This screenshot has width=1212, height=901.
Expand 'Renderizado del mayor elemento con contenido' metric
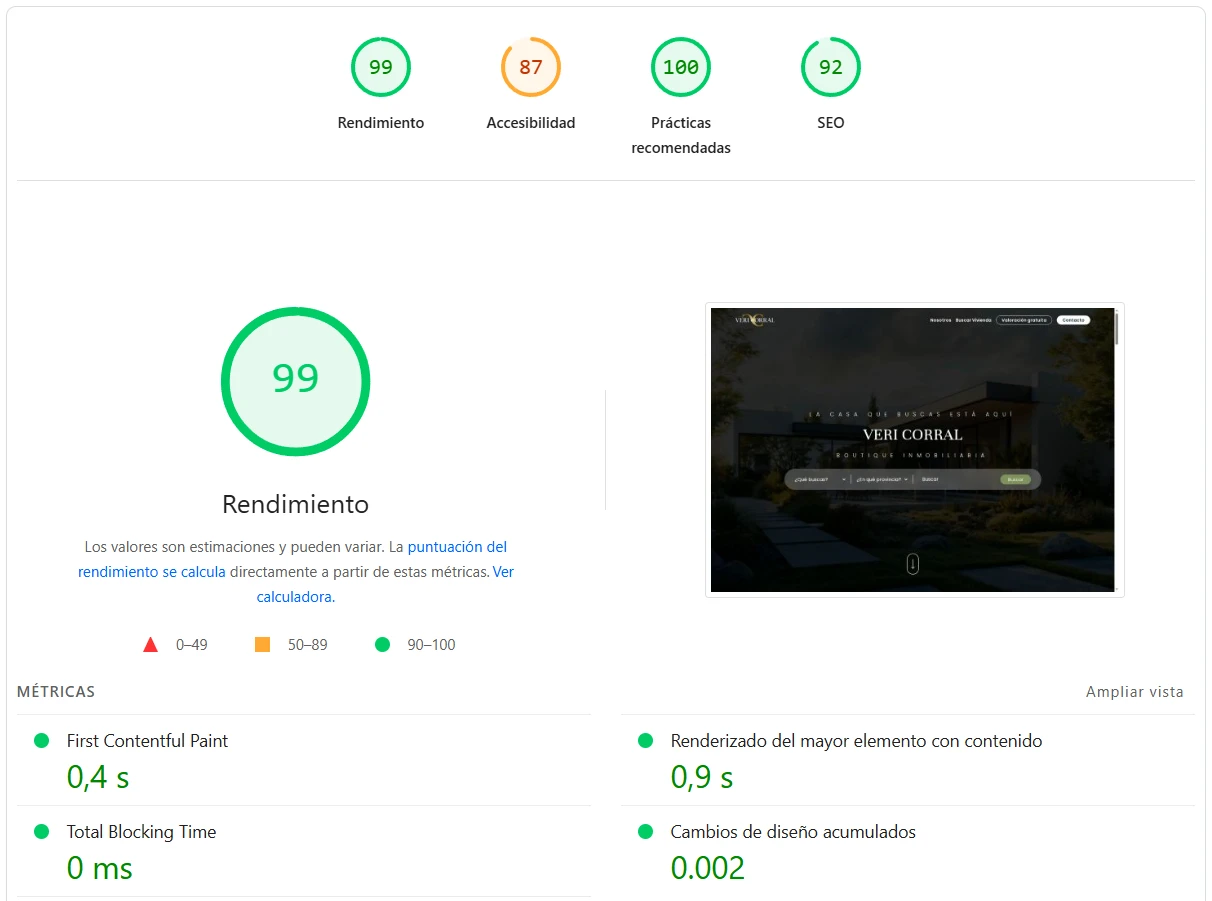click(856, 741)
